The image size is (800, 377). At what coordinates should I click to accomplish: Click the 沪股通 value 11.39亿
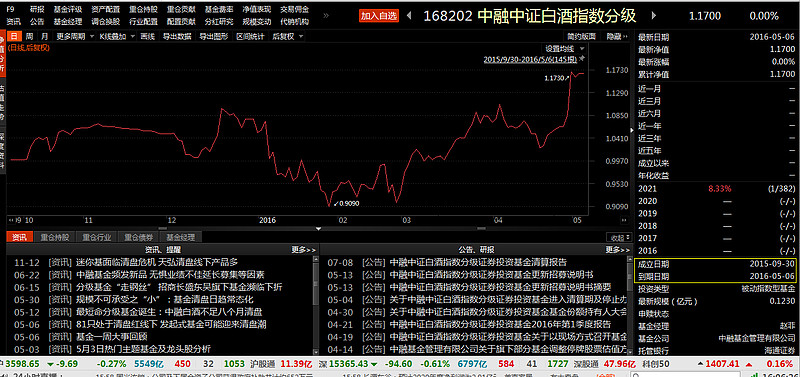(296, 364)
